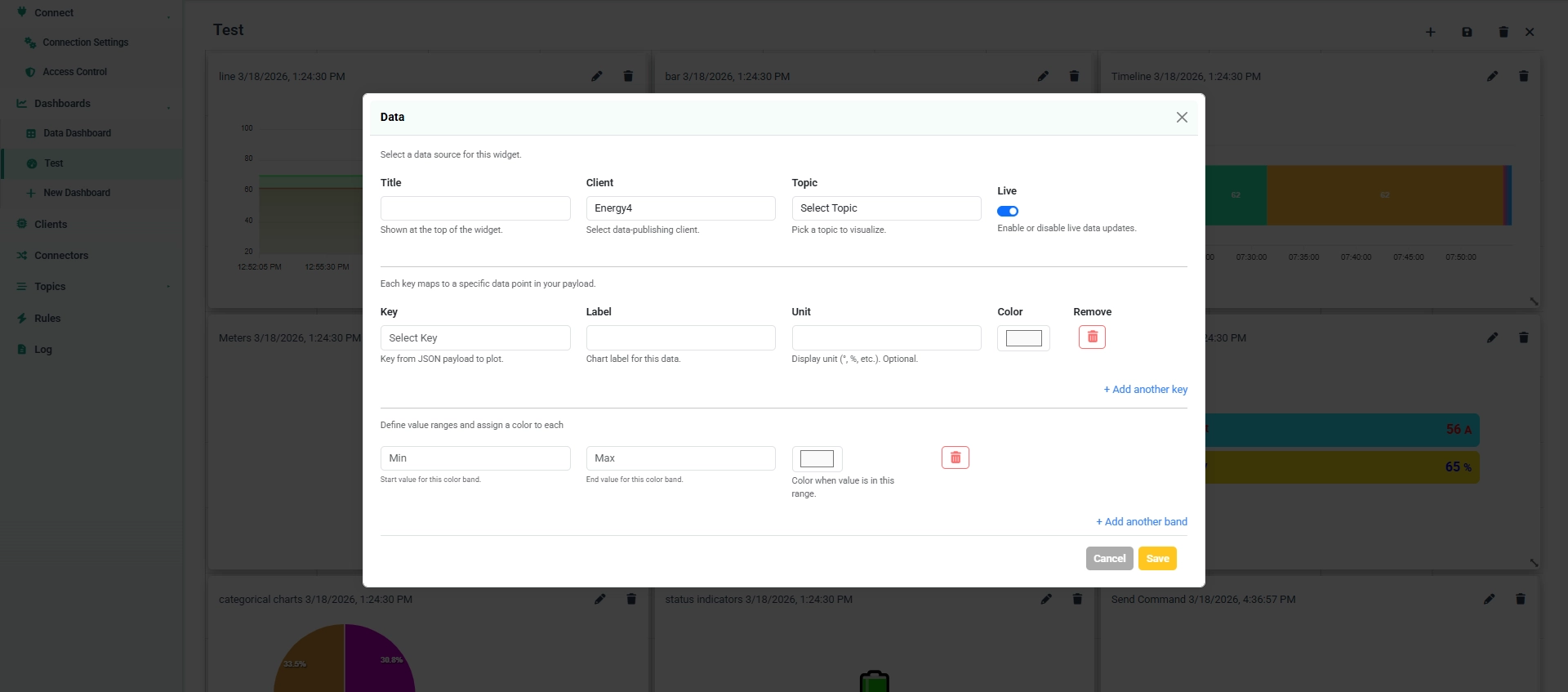Viewport: 1568px width, 692px height.
Task: Toggle the Live data updates switch
Action: tap(1008, 211)
